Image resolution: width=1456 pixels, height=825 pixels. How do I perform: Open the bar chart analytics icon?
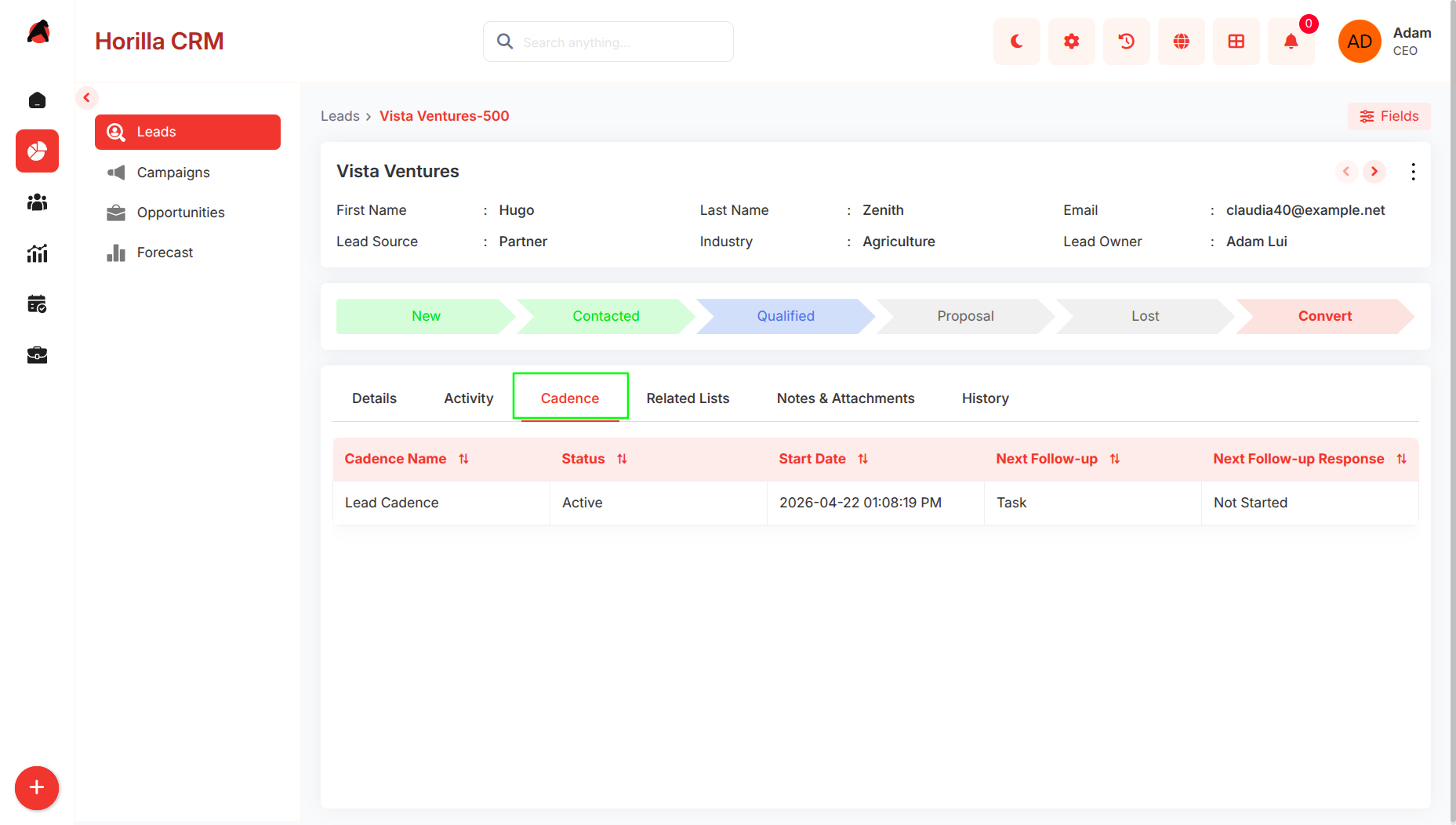coord(37,253)
